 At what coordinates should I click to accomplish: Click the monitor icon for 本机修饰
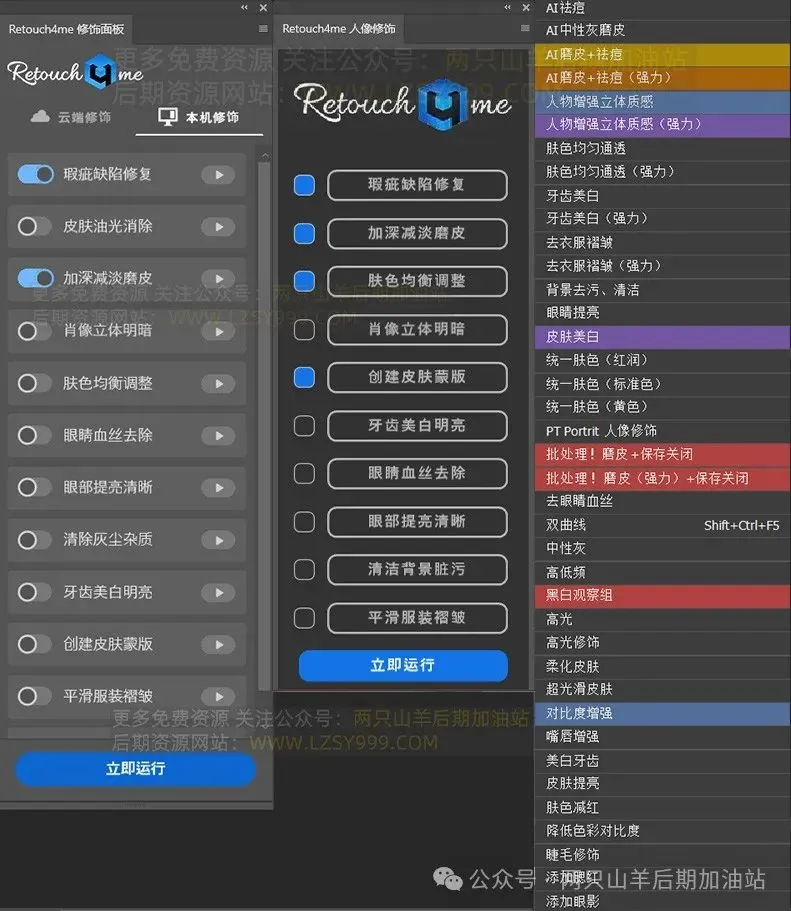pos(167,117)
